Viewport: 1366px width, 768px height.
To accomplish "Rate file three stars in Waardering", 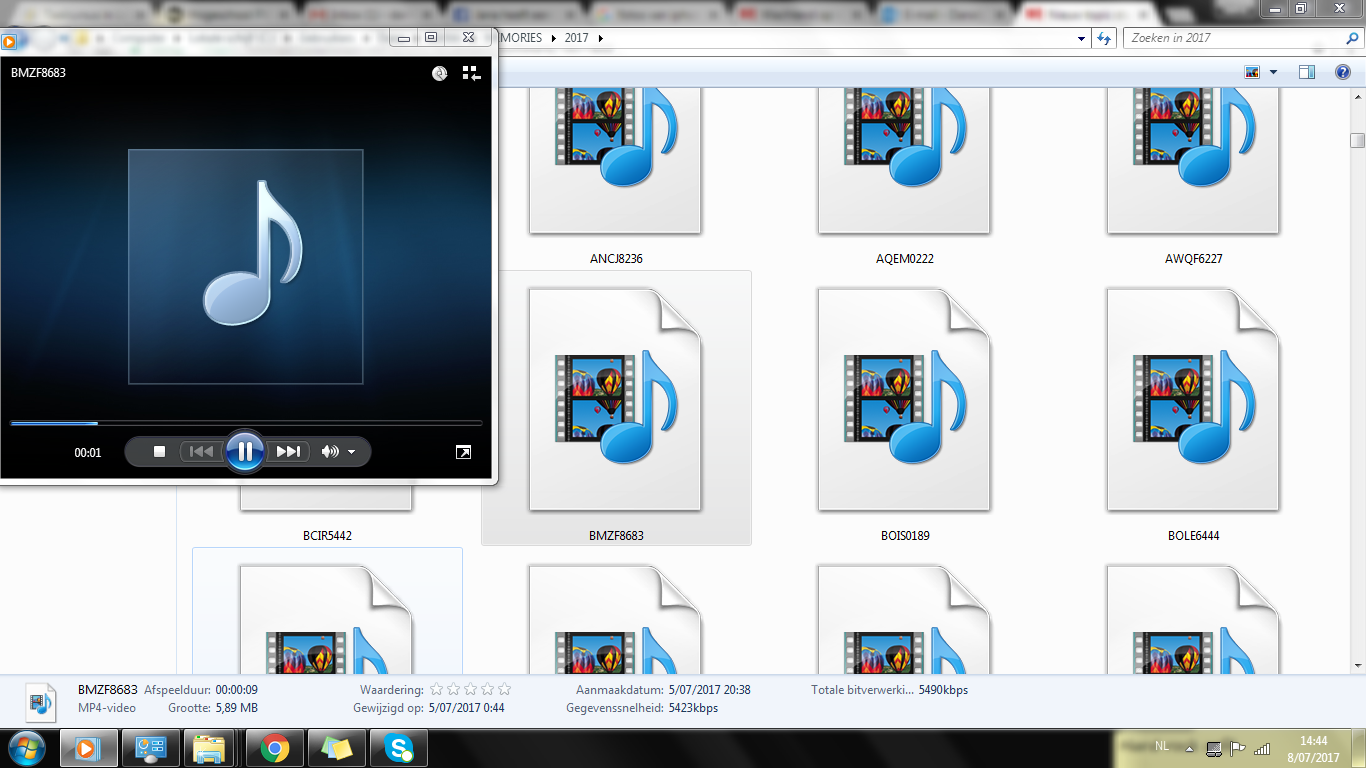I will (x=470, y=689).
